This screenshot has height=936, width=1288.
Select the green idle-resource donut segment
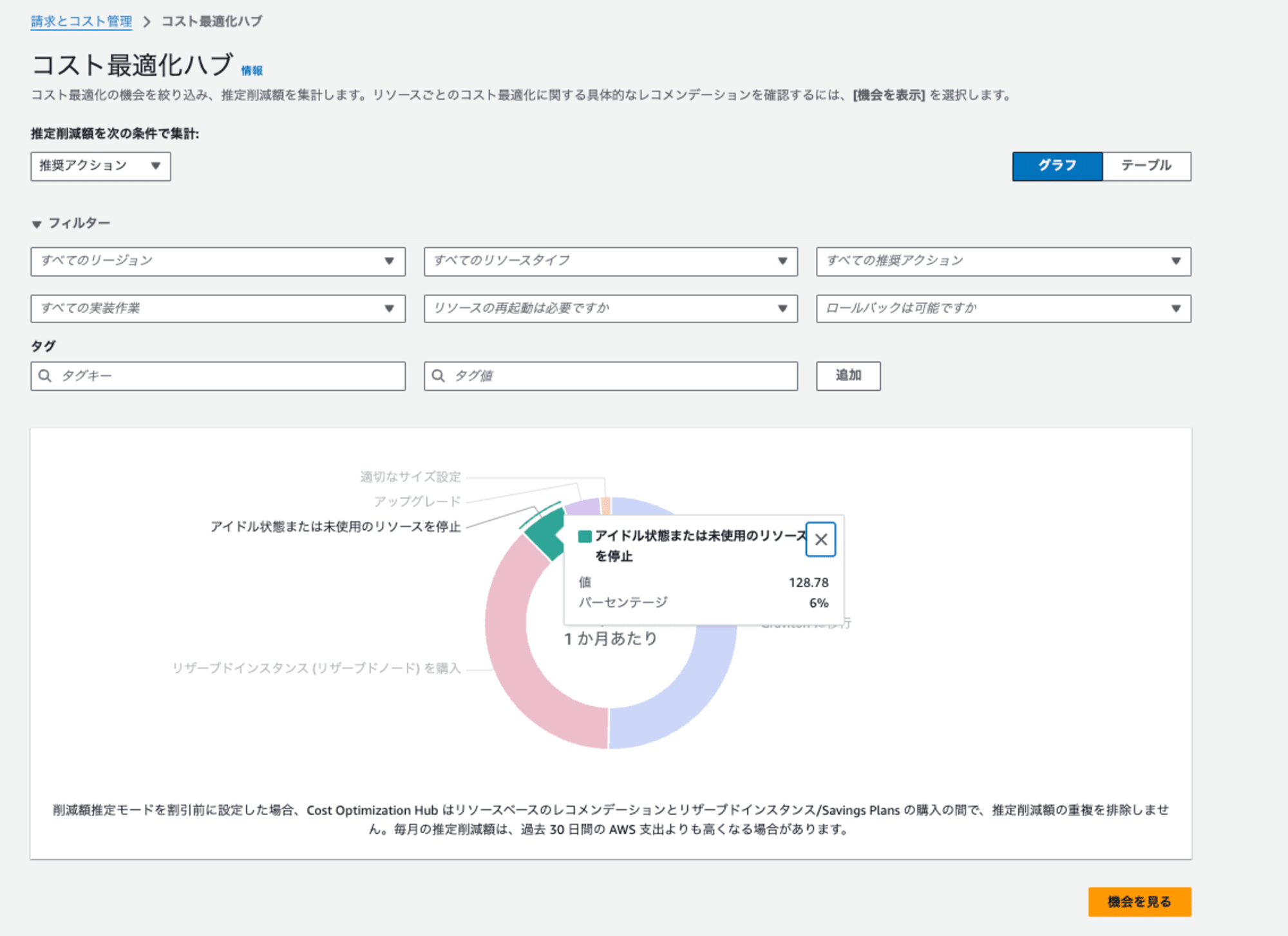545,532
